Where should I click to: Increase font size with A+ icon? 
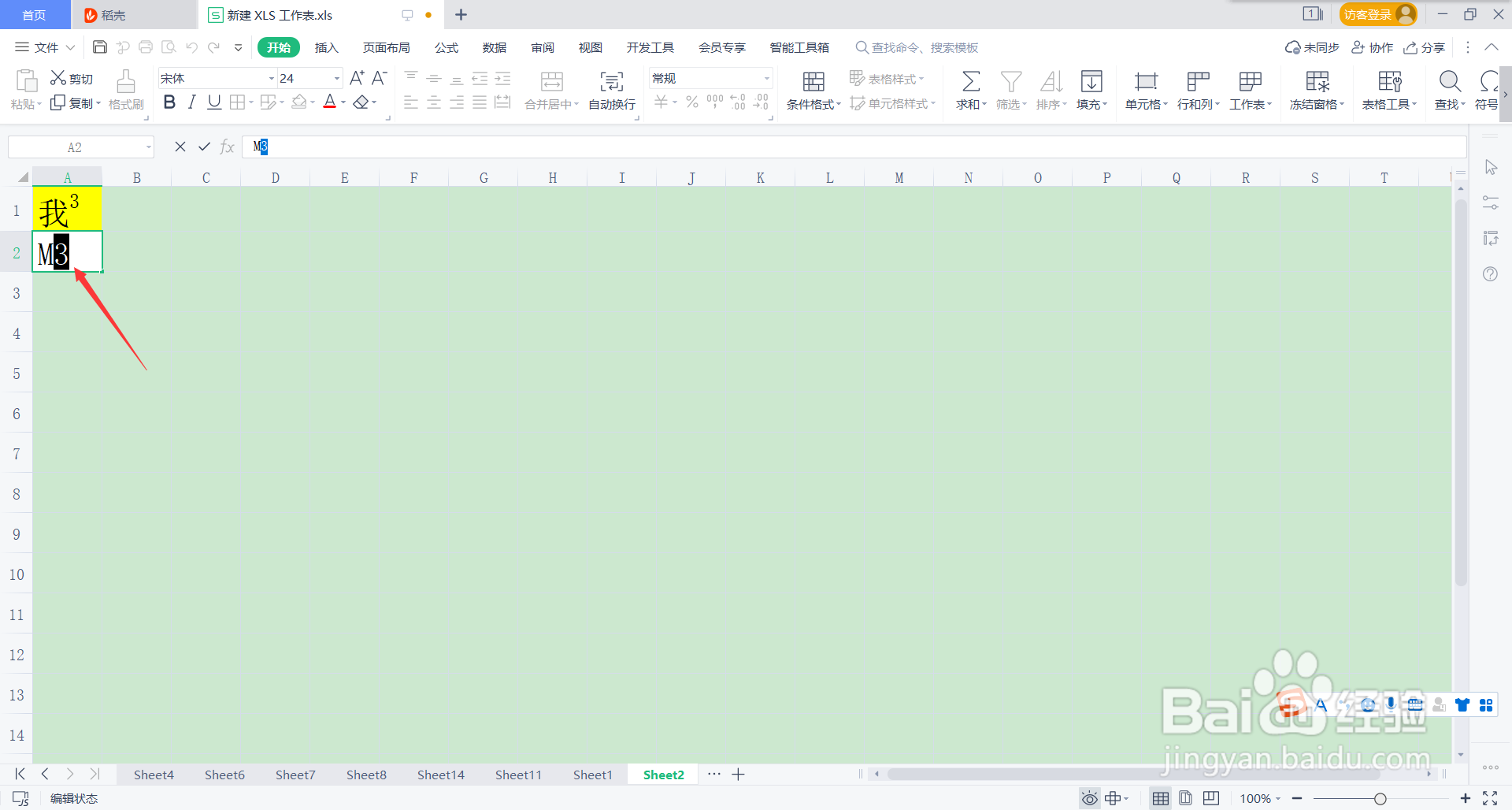[x=357, y=78]
